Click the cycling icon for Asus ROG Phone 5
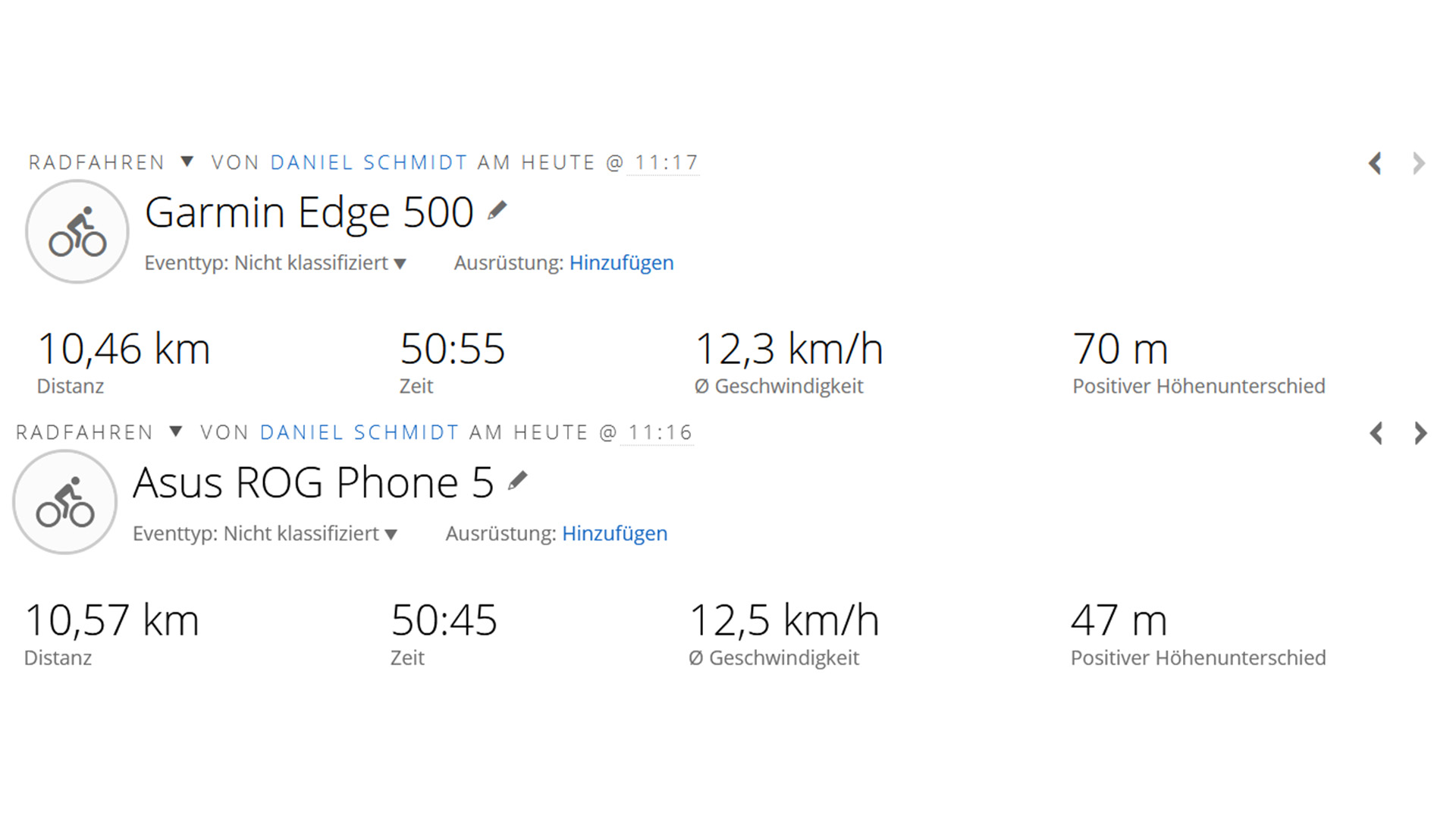The image size is (1456, 819). pos(65,502)
